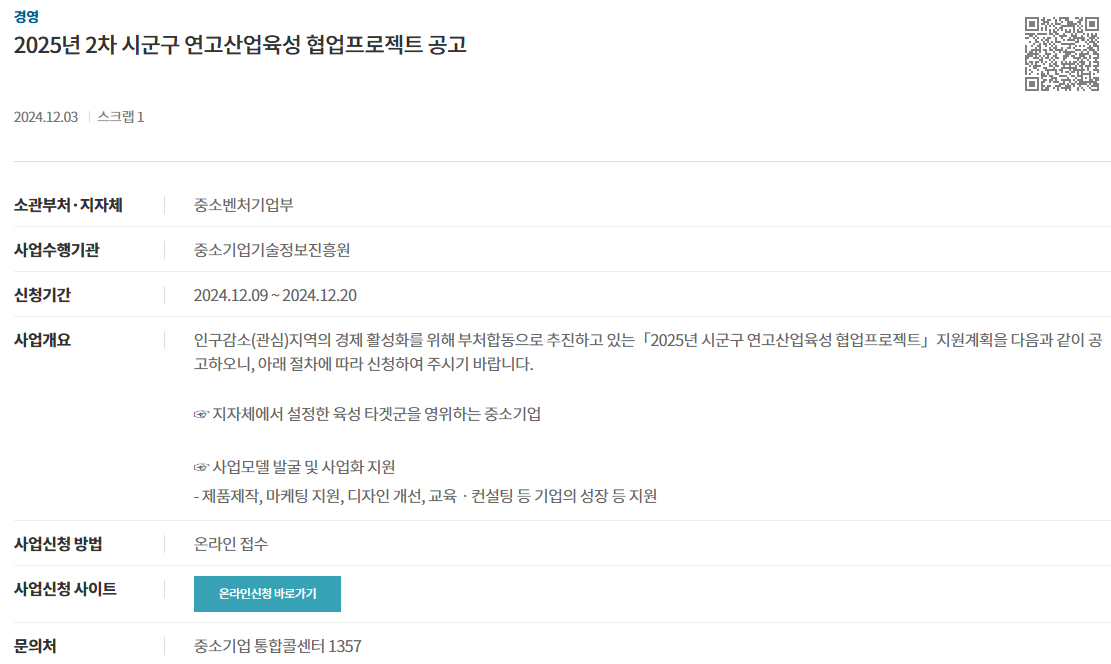Click the 소관부처·지자체 row label
The image size is (1111, 664).
(x=68, y=205)
